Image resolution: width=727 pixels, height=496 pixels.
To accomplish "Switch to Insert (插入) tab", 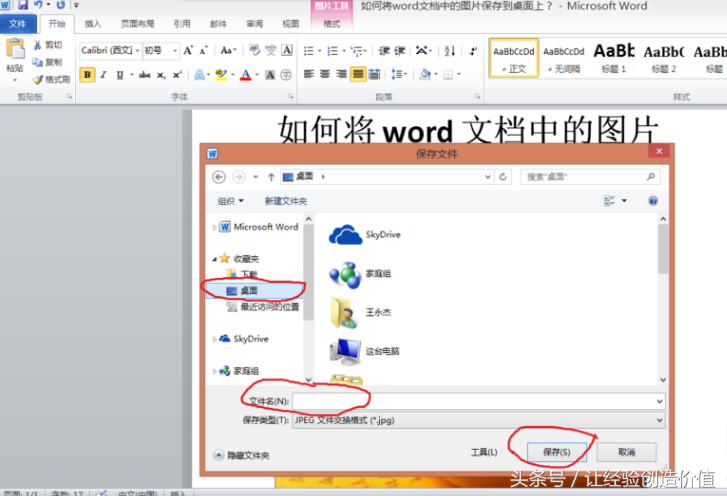I will pyautogui.click(x=93, y=24).
